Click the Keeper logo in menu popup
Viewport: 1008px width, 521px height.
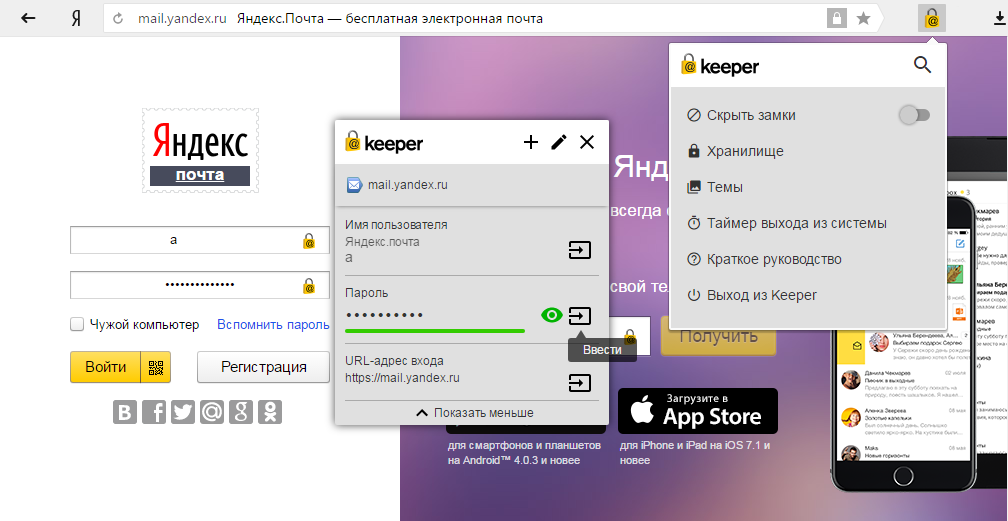tap(720, 65)
